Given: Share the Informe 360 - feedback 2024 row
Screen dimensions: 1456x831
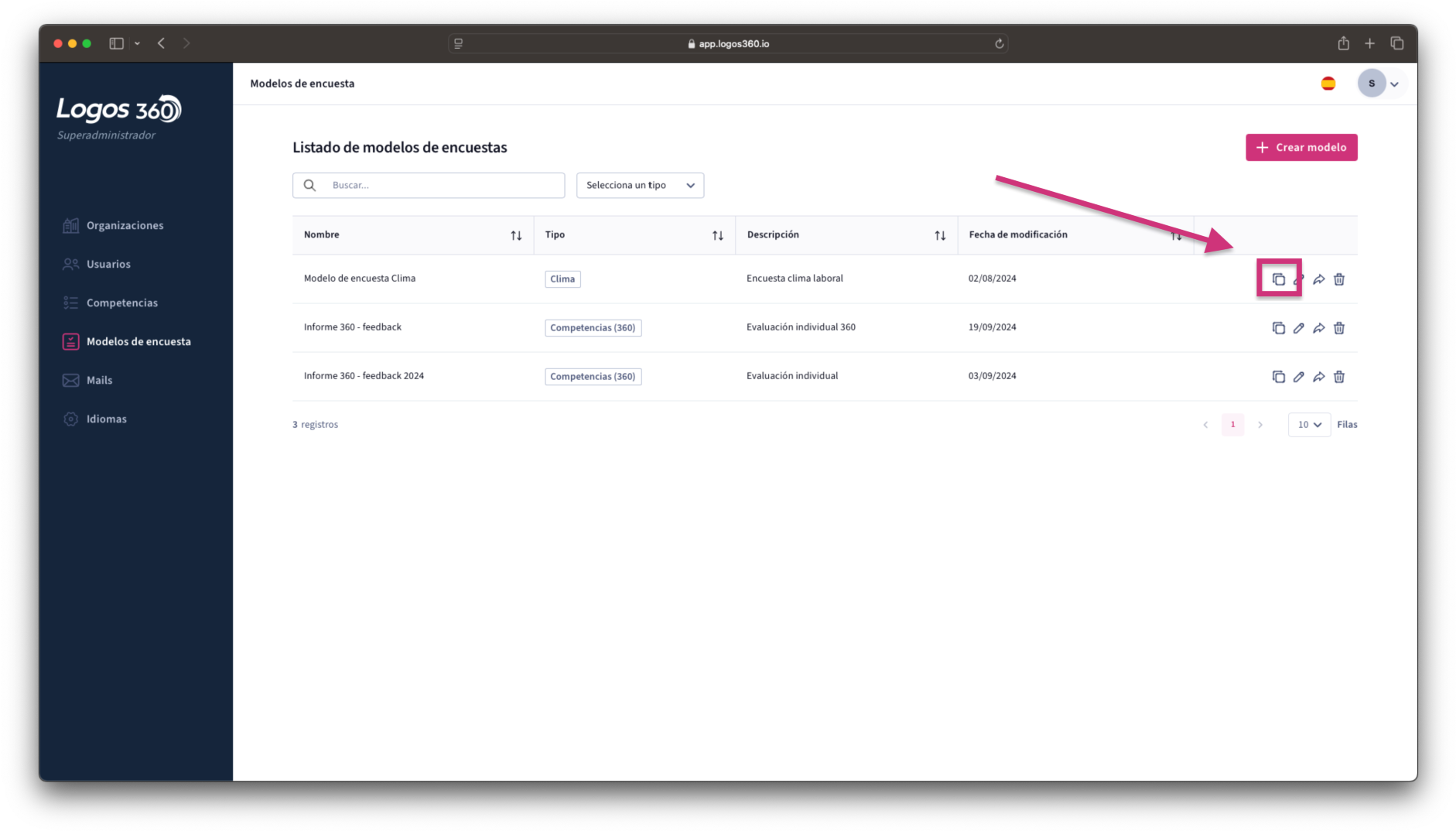Looking at the screenshot, I should coord(1319,377).
